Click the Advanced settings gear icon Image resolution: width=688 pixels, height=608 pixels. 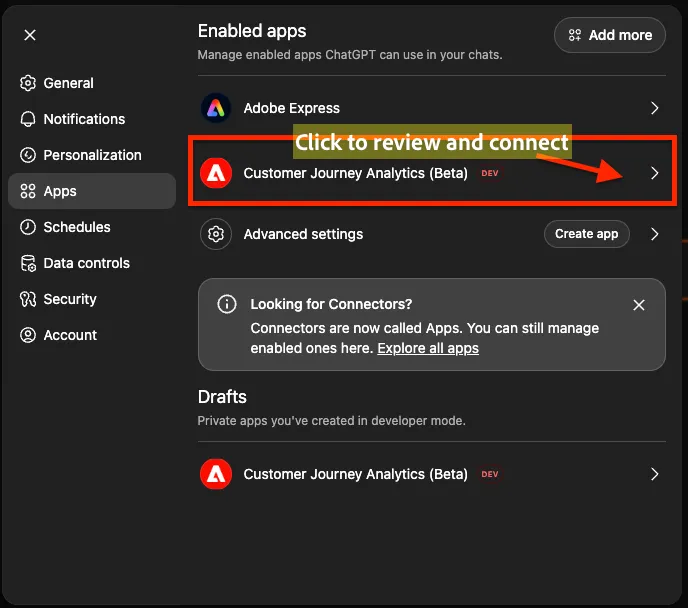[216, 234]
